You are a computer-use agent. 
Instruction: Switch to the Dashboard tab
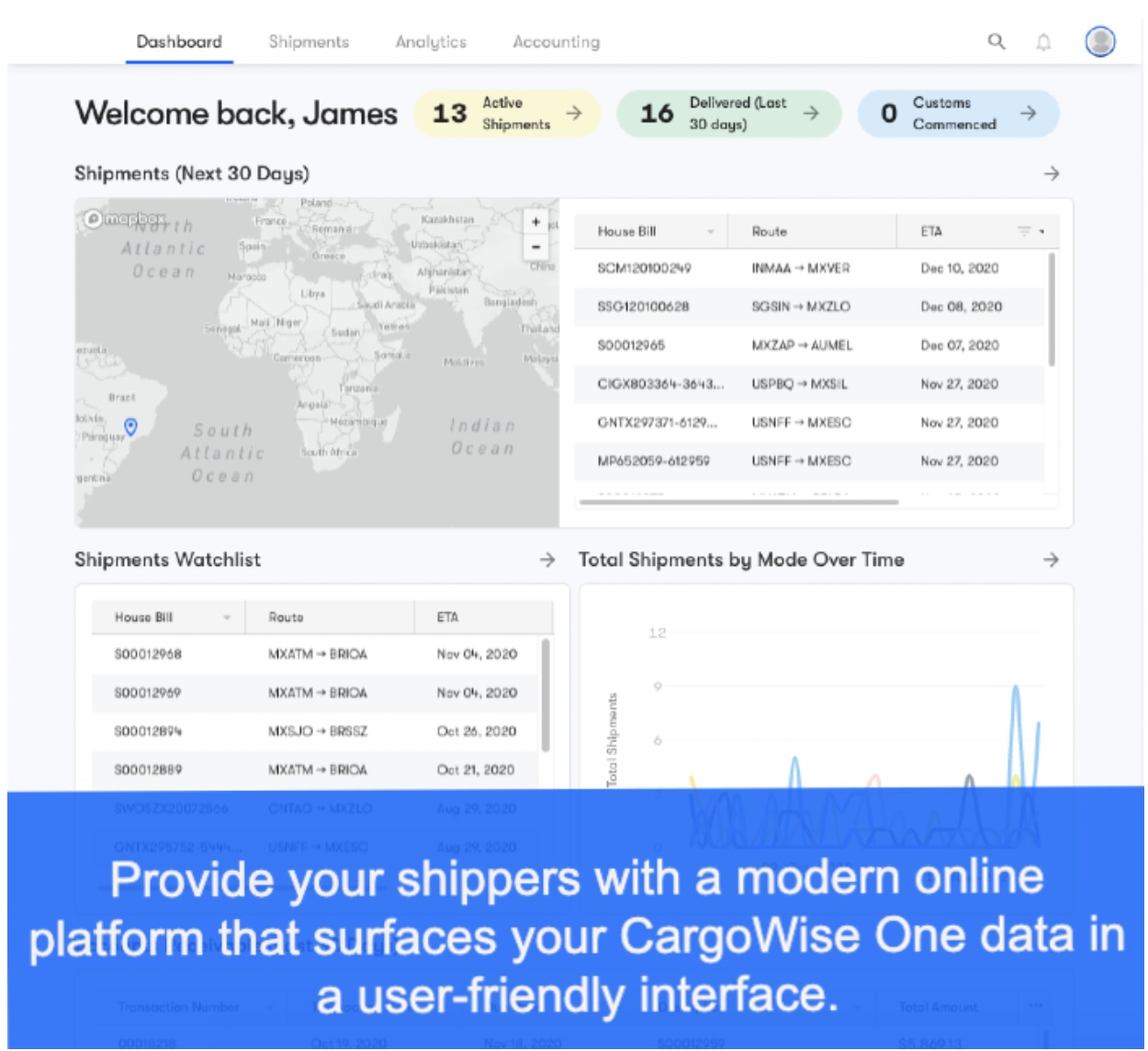179,42
